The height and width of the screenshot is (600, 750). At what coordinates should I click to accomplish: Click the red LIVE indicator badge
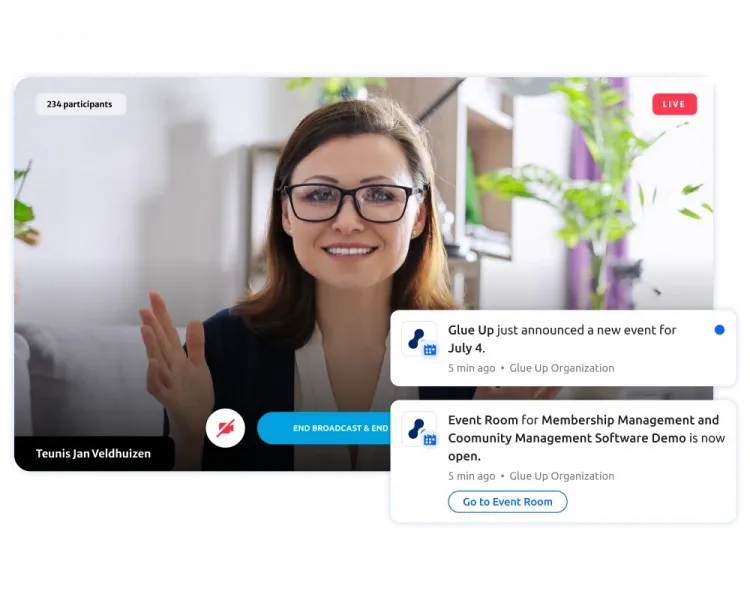point(674,104)
